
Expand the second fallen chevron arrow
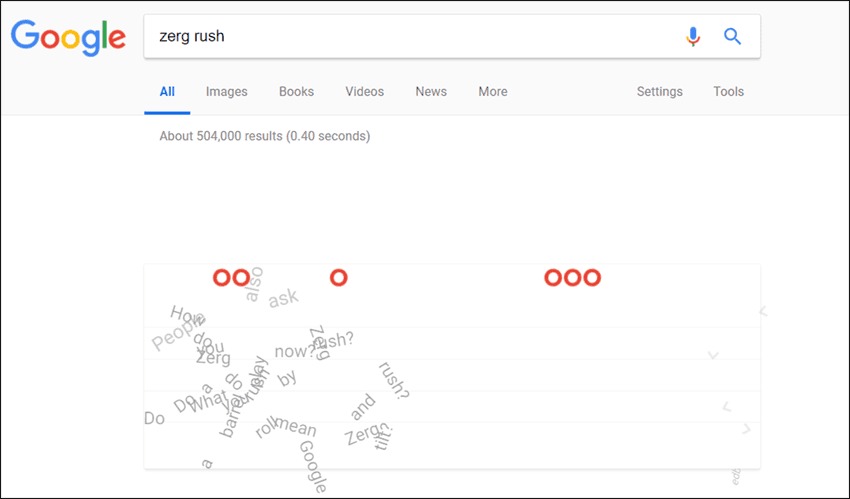pyautogui.click(x=713, y=355)
